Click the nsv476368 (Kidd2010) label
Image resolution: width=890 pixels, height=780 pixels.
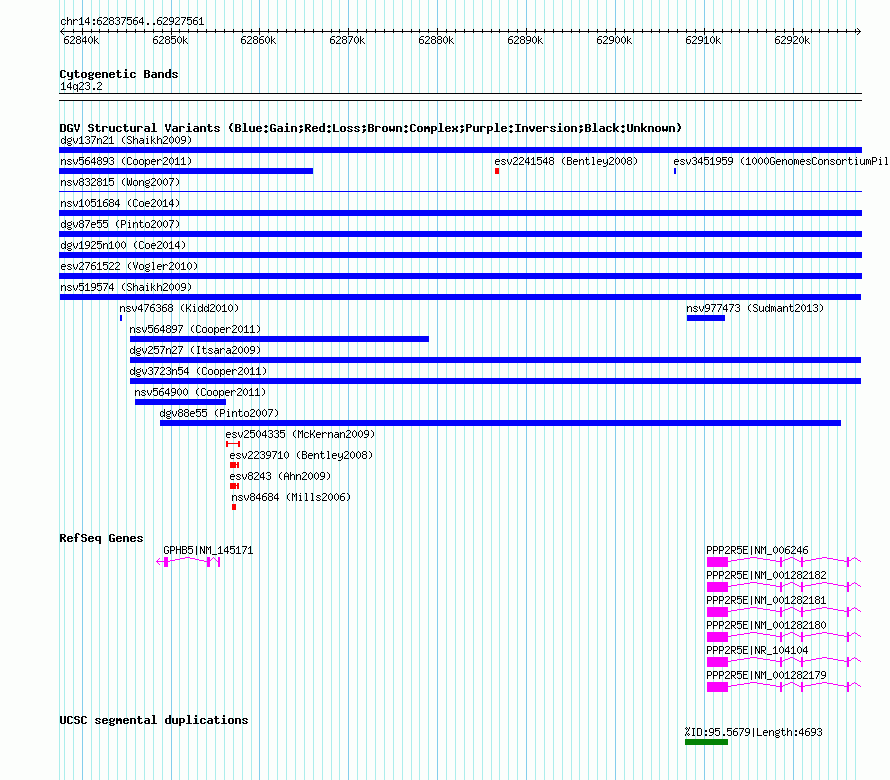[x=179, y=308]
